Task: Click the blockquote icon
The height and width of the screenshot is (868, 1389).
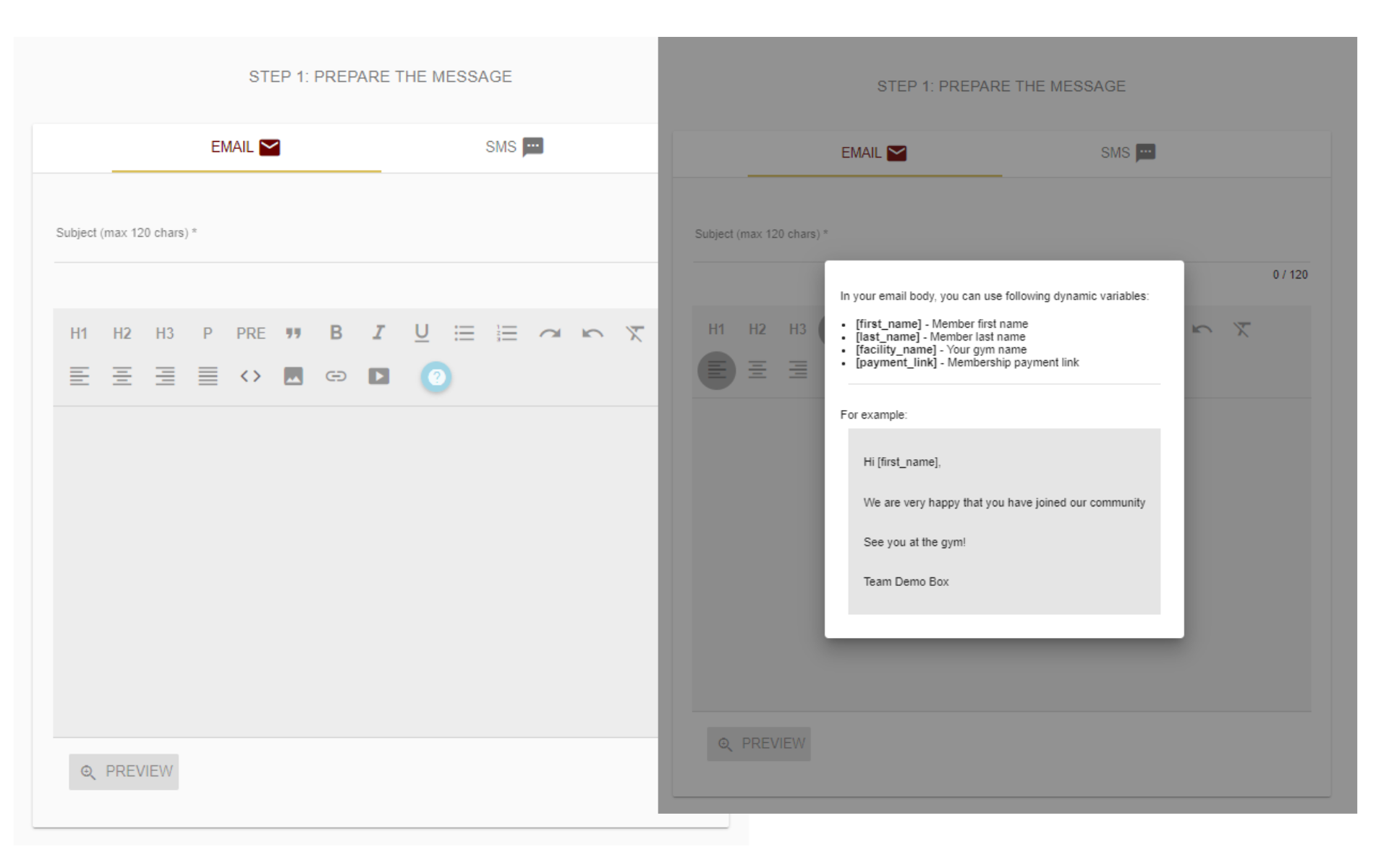Action: pyautogui.click(x=293, y=333)
